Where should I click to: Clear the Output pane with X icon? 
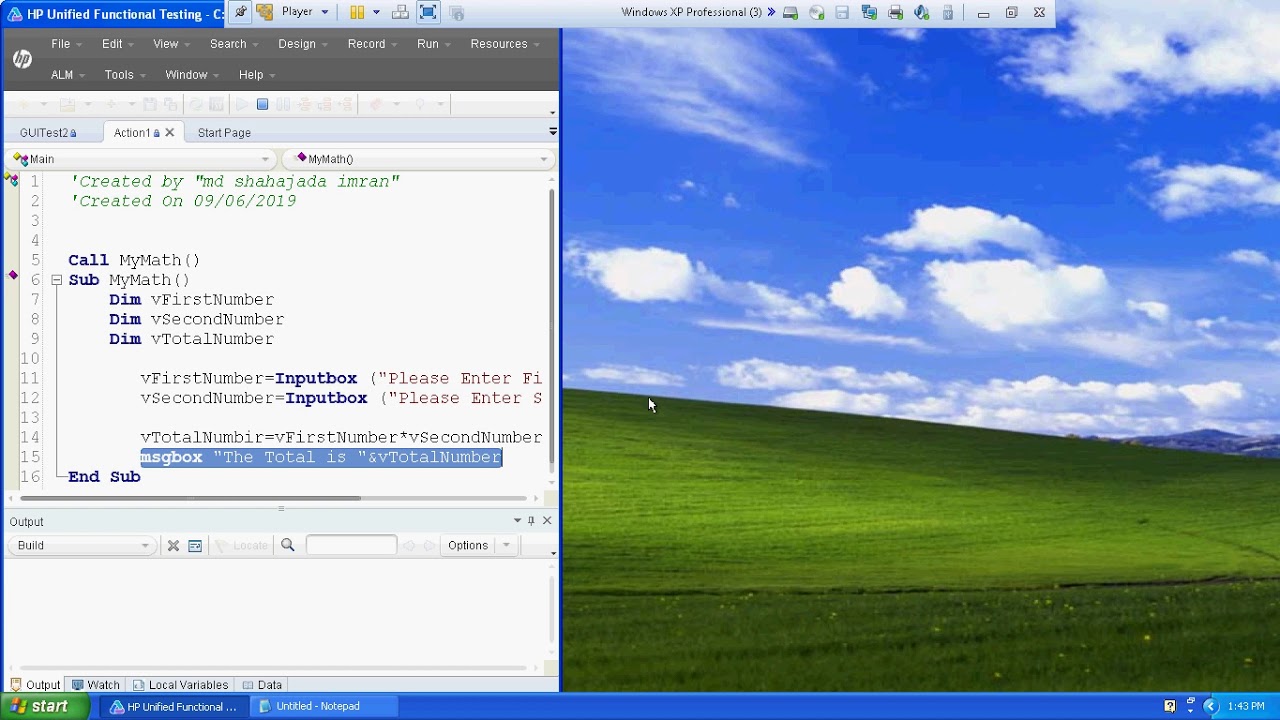click(173, 545)
